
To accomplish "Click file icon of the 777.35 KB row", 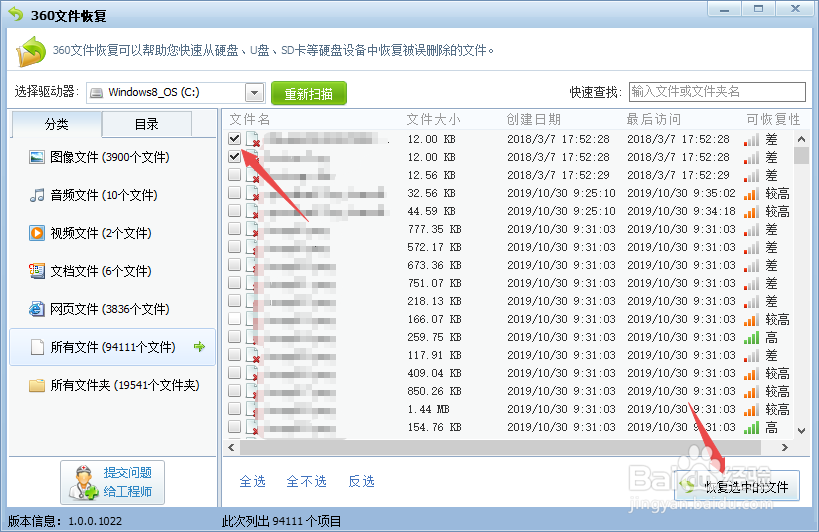I will point(253,229).
